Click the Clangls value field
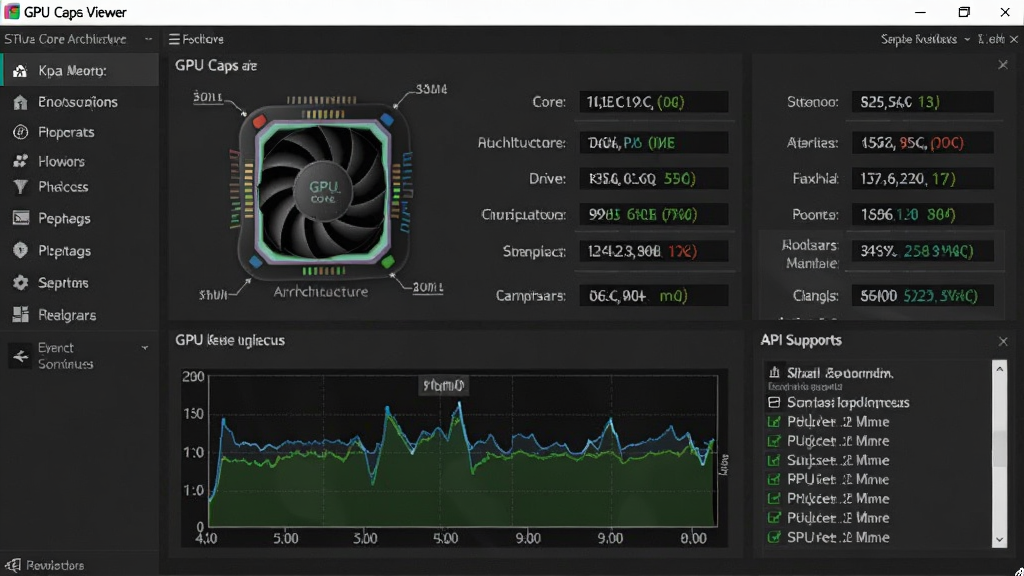Viewport: 1024px width, 576px height. 923,295
